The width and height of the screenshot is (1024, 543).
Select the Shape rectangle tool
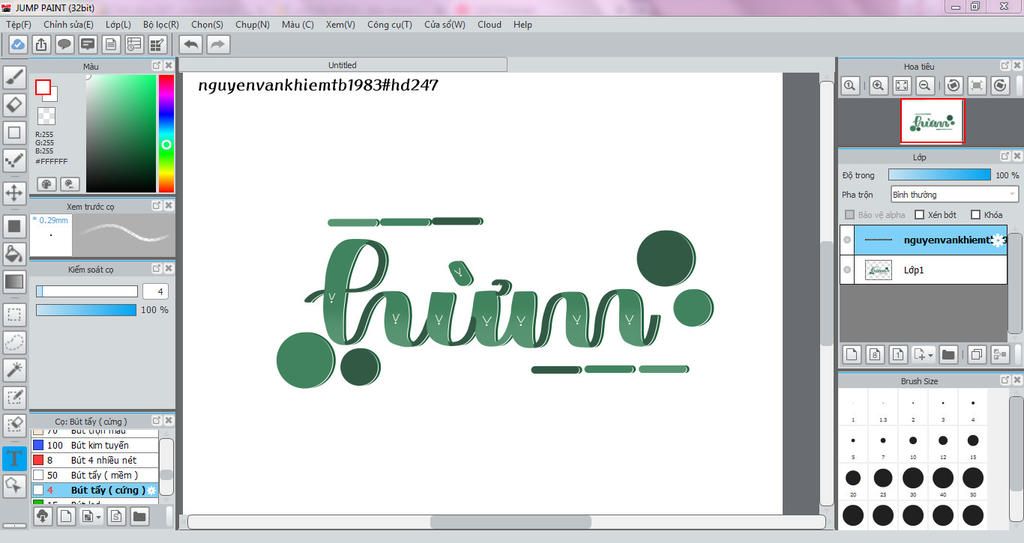pos(14,132)
